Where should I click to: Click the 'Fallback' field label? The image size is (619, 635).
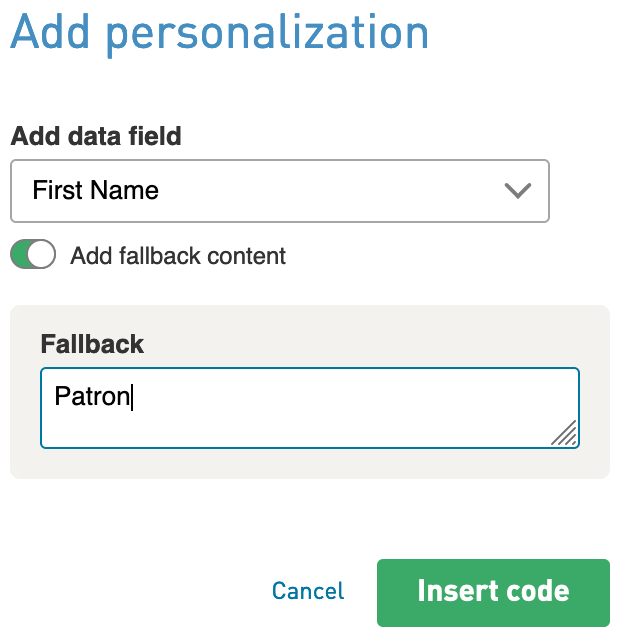pos(92,344)
